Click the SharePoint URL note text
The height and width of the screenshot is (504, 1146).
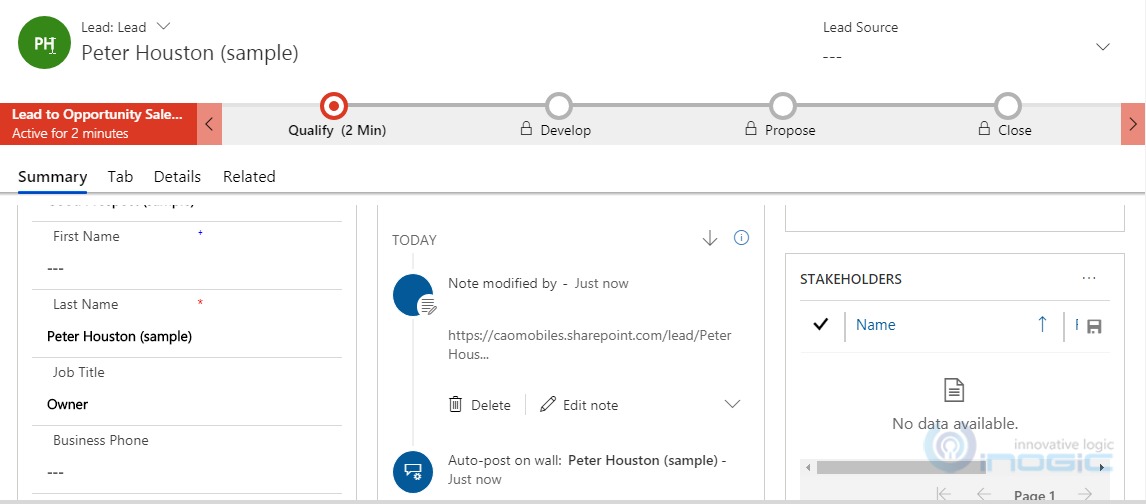(590, 345)
